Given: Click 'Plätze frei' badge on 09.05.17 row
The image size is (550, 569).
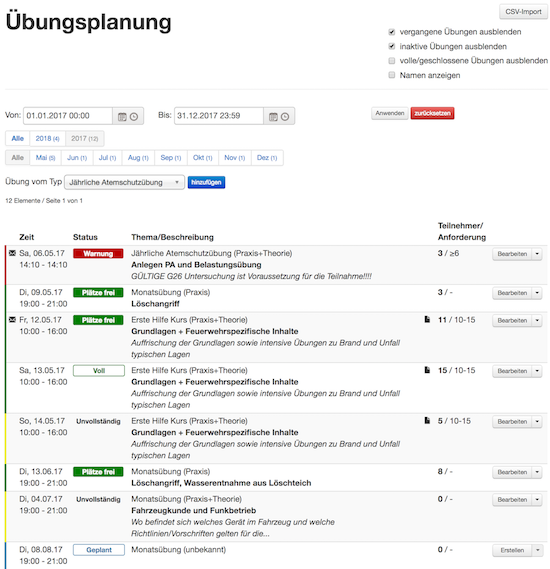Looking at the screenshot, I should point(98,292).
